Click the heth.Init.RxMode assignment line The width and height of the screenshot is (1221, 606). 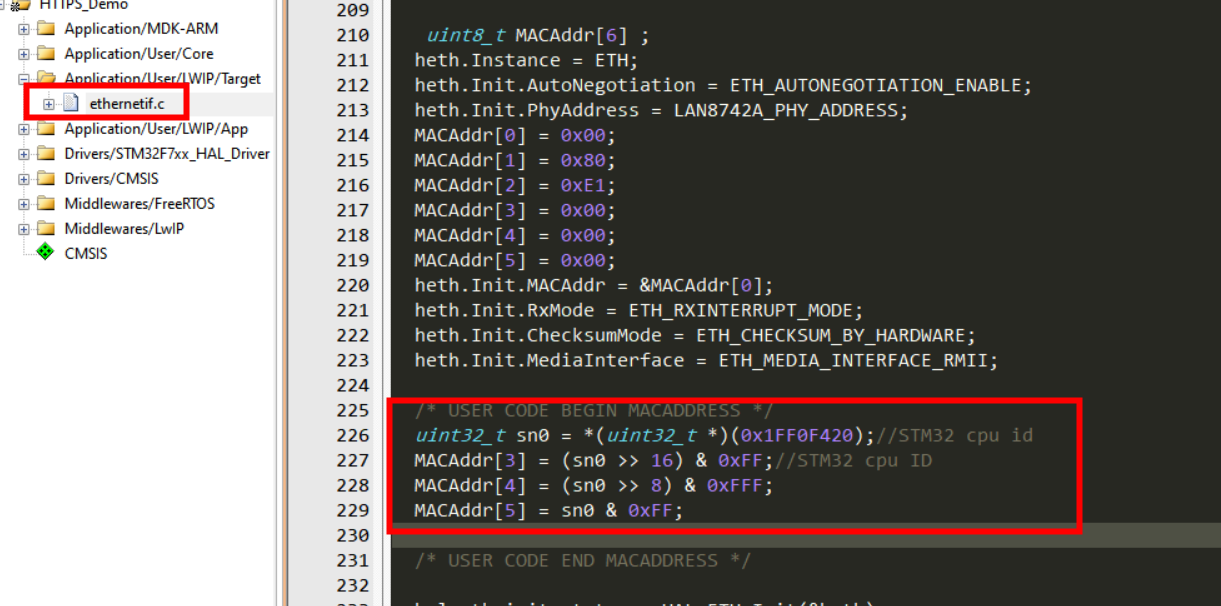[x=638, y=310]
